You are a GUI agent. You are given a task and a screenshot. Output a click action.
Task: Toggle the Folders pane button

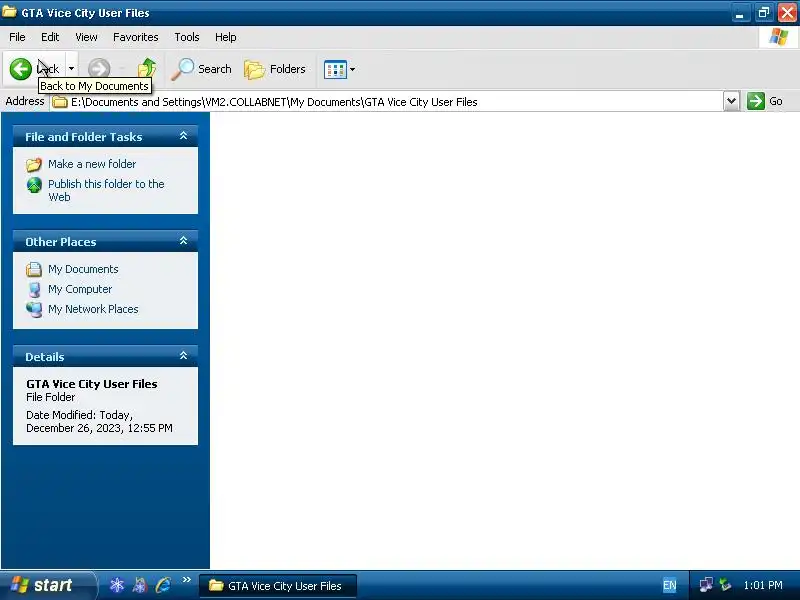click(x=275, y=69)
